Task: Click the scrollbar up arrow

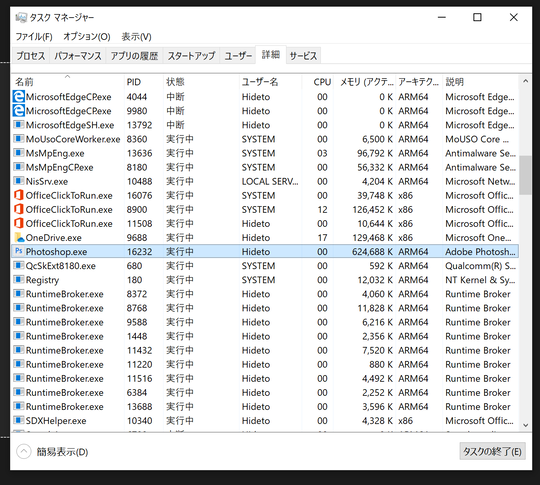Action: tap(525, 81)
